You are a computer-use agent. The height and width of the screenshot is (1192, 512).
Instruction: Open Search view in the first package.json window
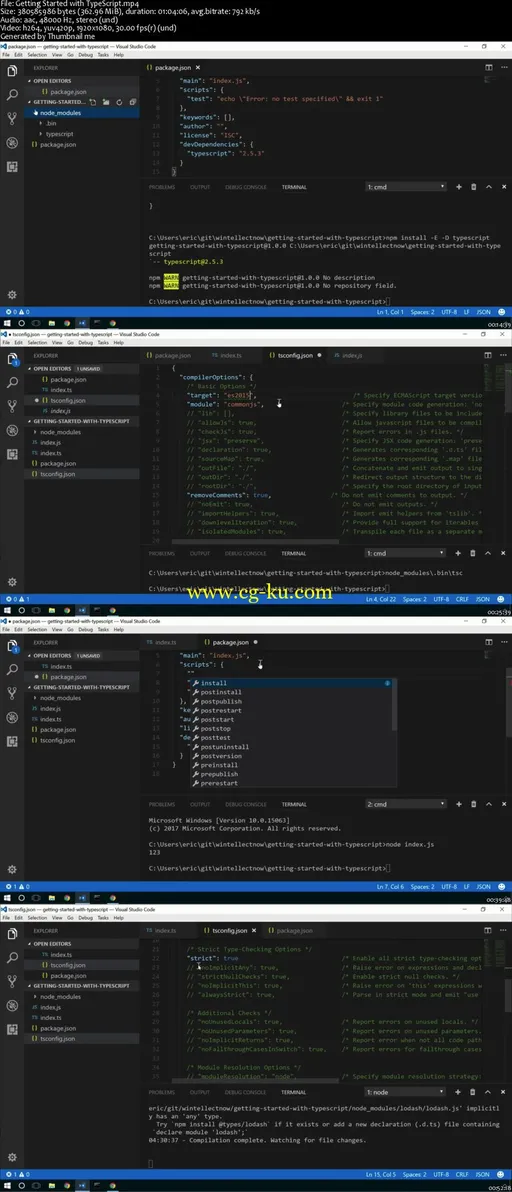[x=11, y=95]
